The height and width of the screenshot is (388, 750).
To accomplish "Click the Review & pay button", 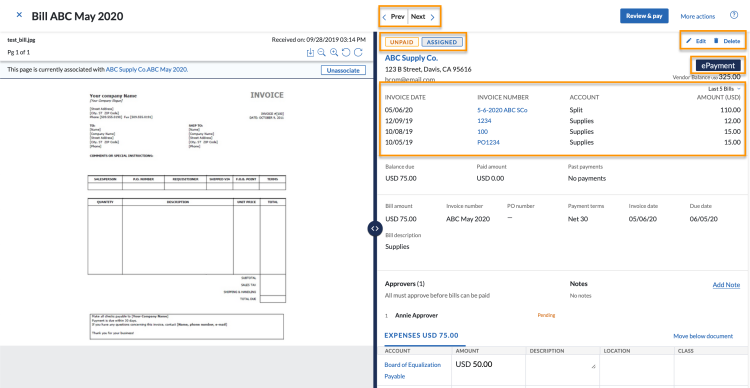I will [644, 16].
